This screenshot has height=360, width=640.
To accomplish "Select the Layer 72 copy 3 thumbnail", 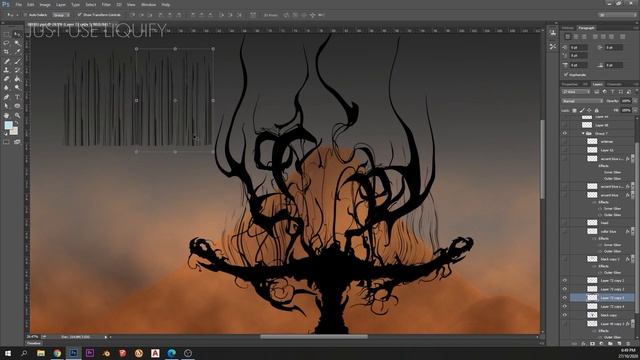I will pos(592,298).
